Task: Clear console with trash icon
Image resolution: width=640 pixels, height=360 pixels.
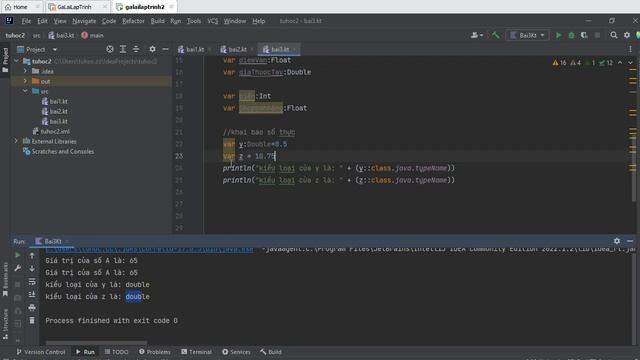Action: (x=32, y=320)
